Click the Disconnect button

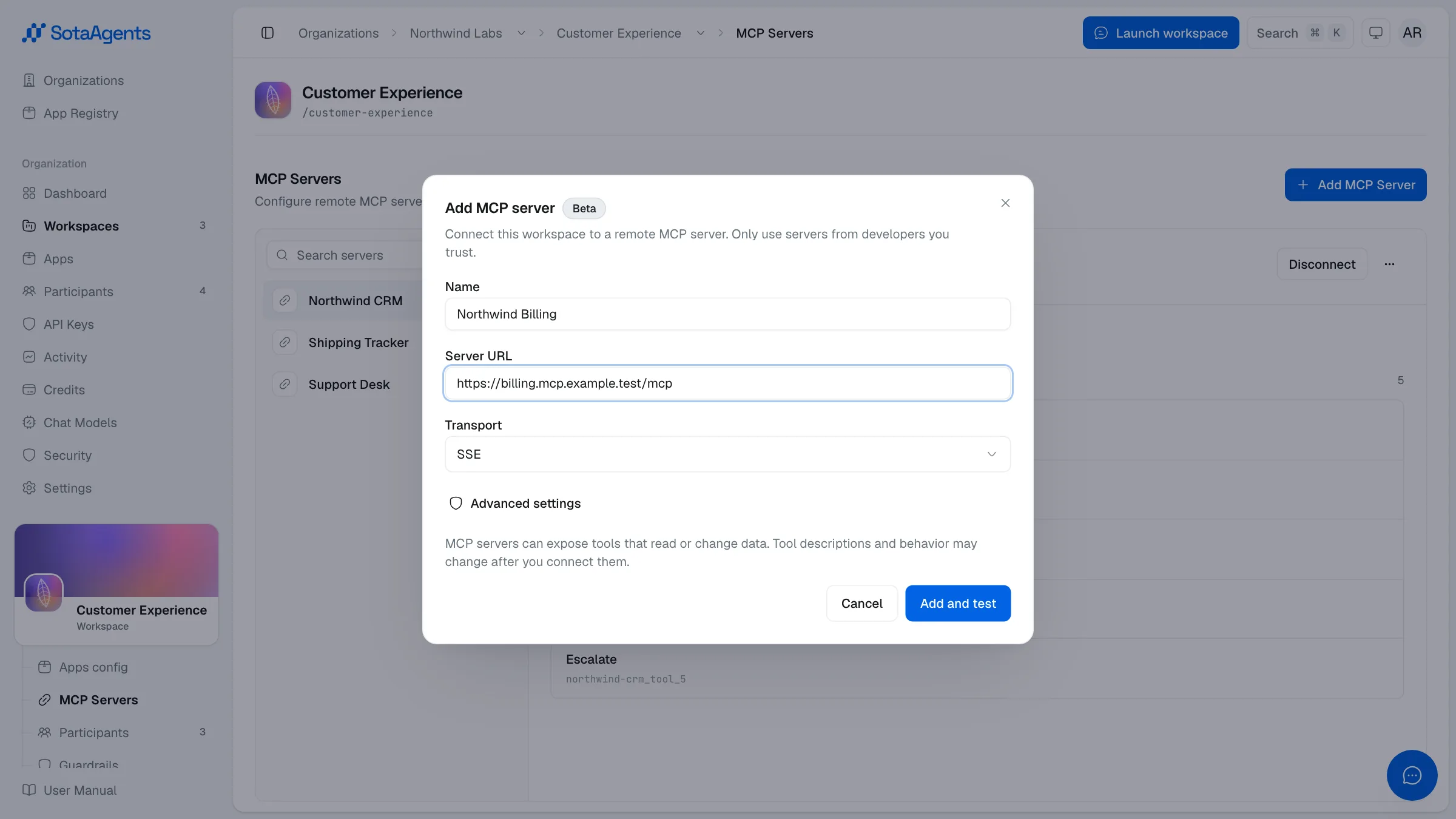click(x=1322, y=264)
